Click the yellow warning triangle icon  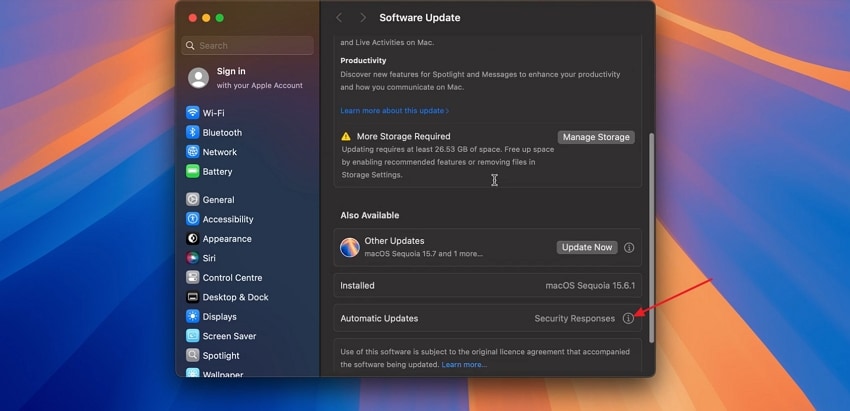[x=346, y=137]
